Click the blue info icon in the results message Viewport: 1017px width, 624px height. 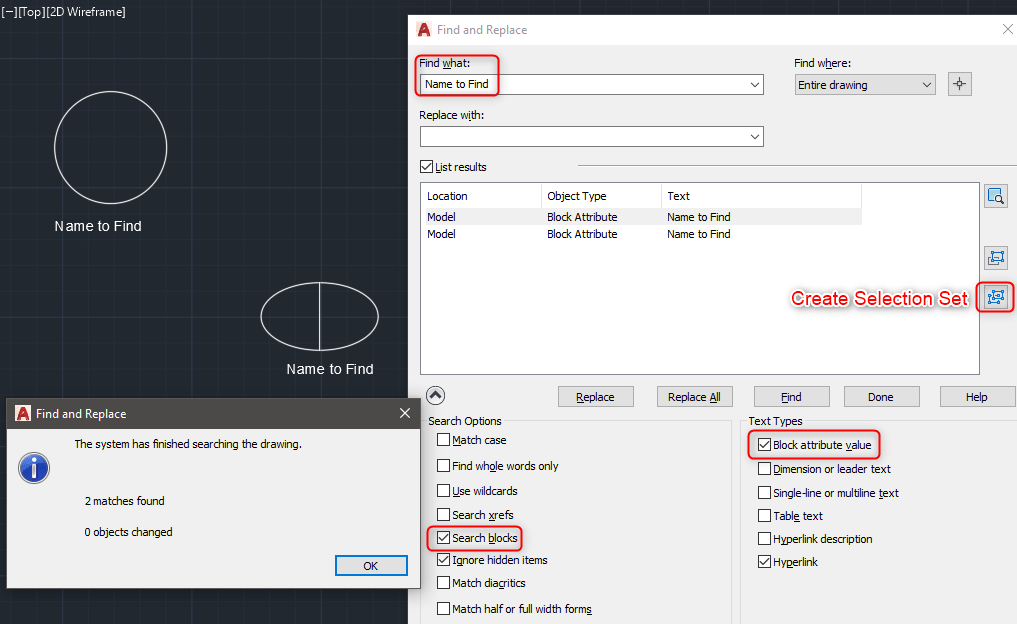[x=33, y=467]
